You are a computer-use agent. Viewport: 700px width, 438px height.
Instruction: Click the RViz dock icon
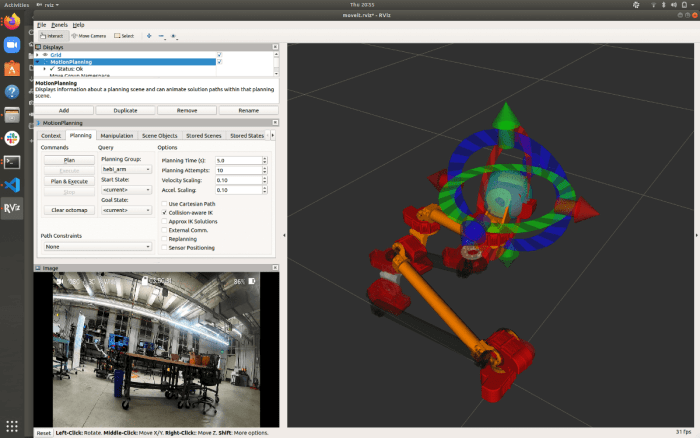pos(12,208)
